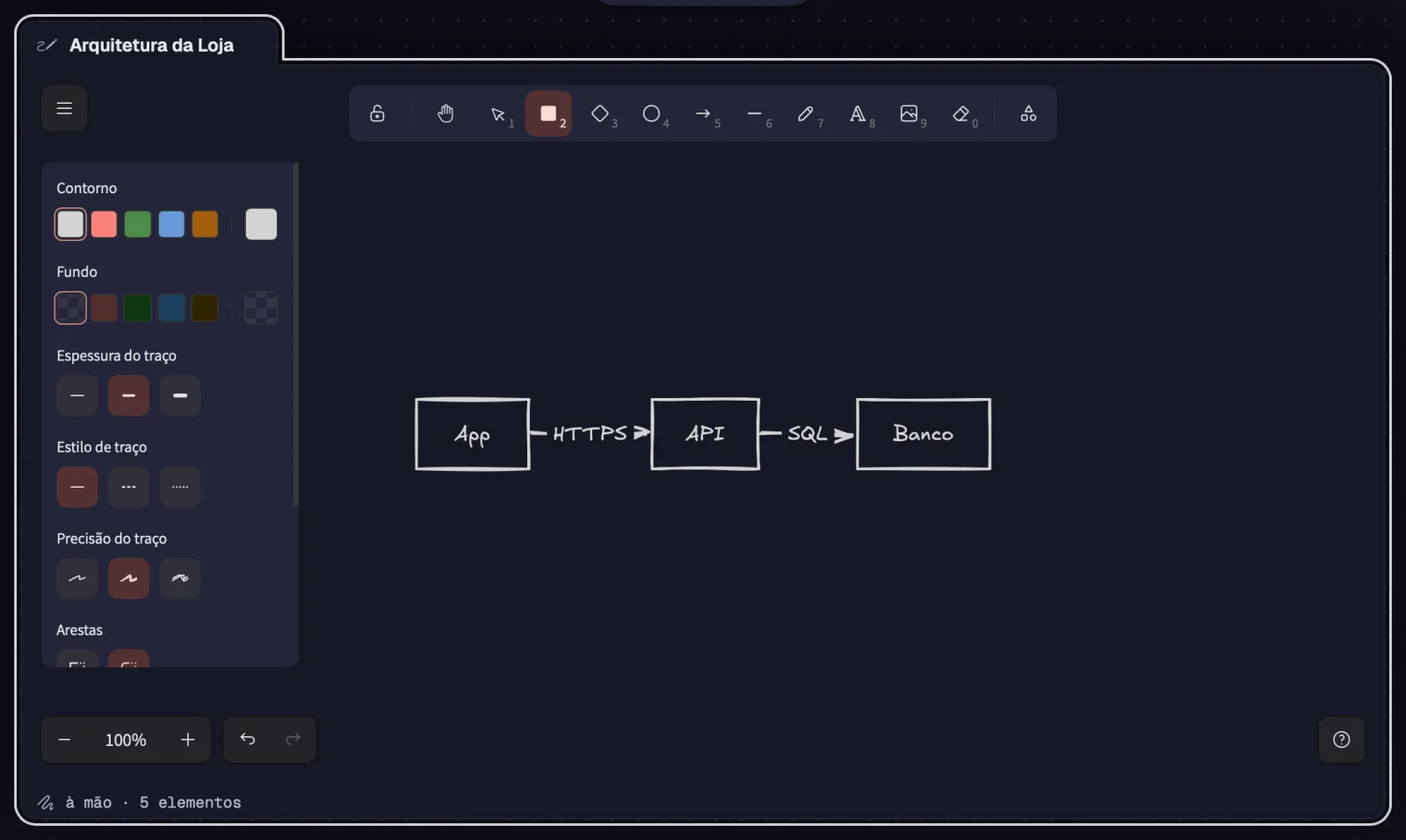The image size is (1406, 840).
Task: Select the Eraser tool
Action: point(961,113)
